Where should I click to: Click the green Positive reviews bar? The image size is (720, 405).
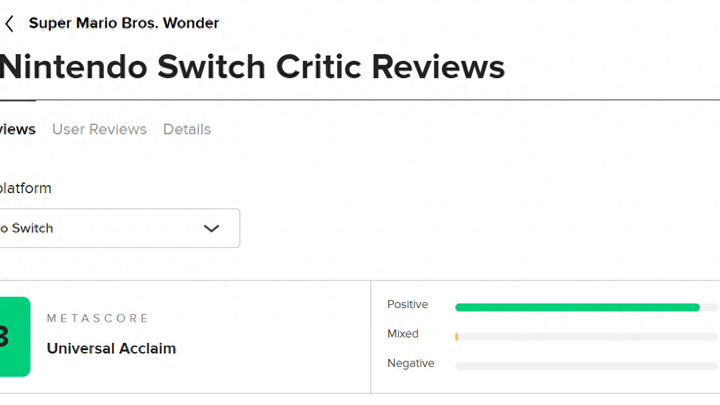pos(577,307)
